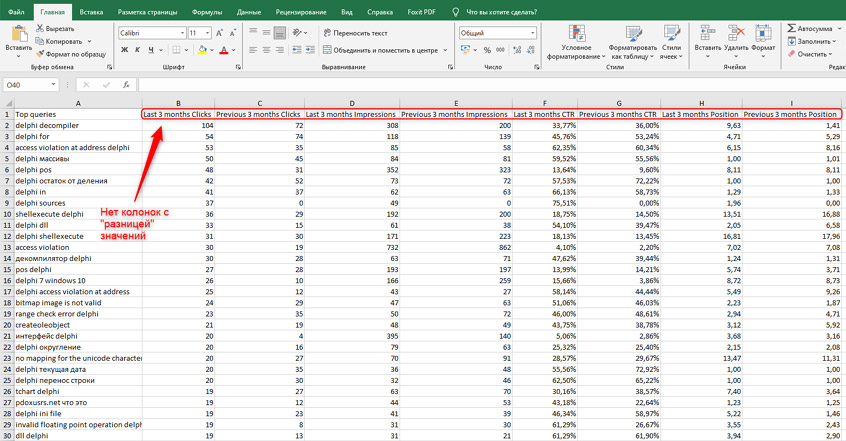This screenshot has width=846, height=441.
Task: Click Delete cells (Удалить) icon
Action: [x=736, y=39]
